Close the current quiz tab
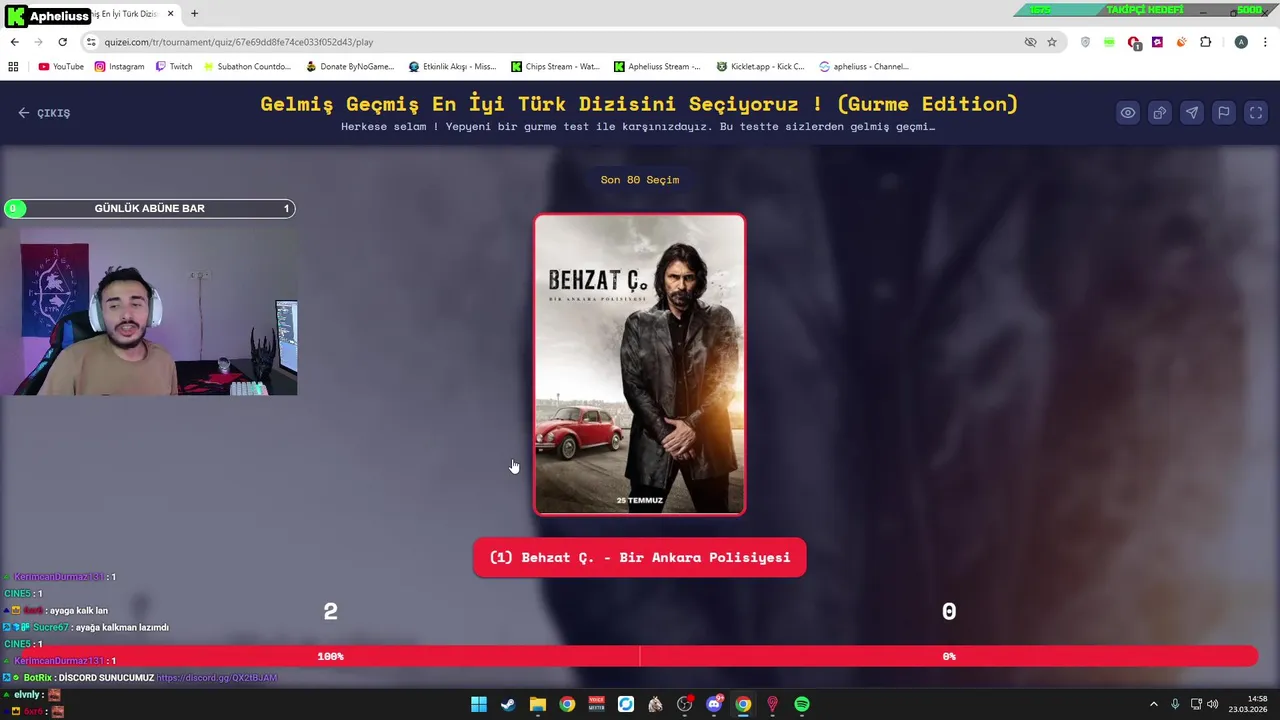Image resolution: width=1280 pixels, height=720 pixels. click(x=170, y=14)
